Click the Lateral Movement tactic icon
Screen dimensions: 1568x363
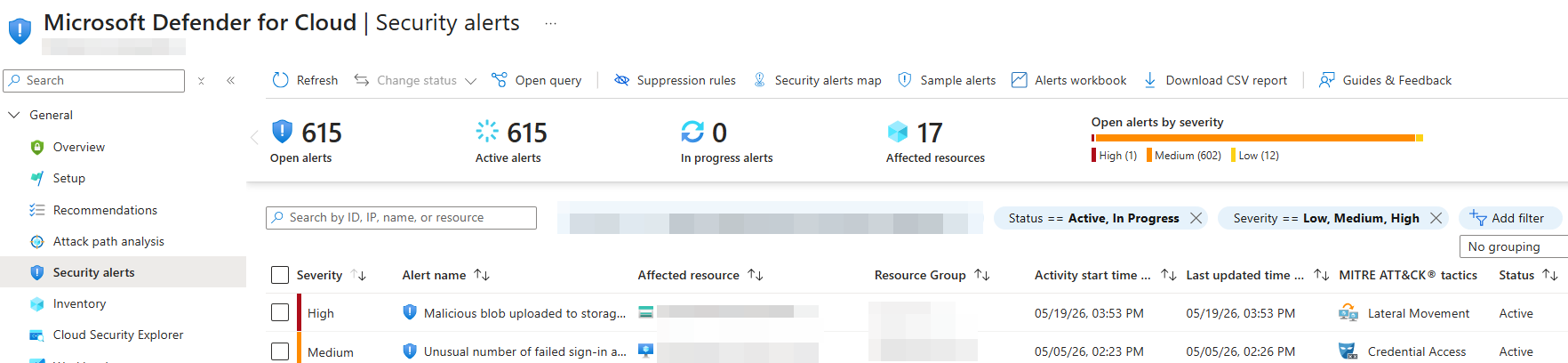point(1348,313)
